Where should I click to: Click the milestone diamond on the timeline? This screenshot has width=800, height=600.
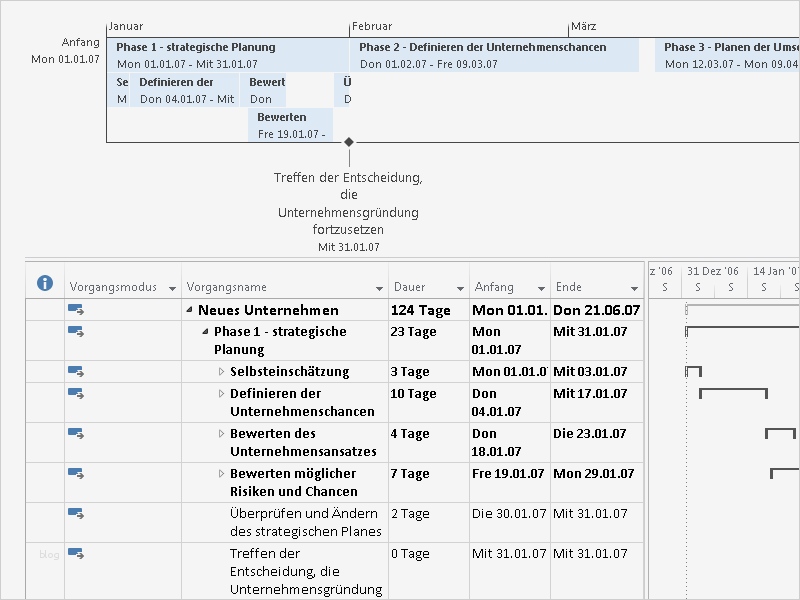click(x=349, y=142)
